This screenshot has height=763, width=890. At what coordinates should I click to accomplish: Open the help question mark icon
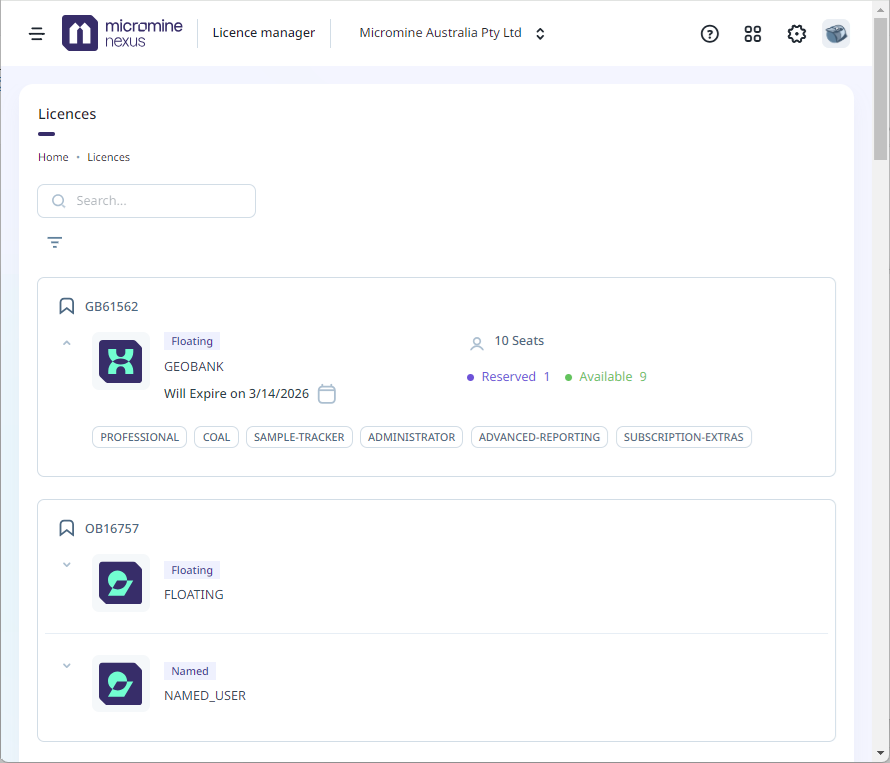pos(709,33)
